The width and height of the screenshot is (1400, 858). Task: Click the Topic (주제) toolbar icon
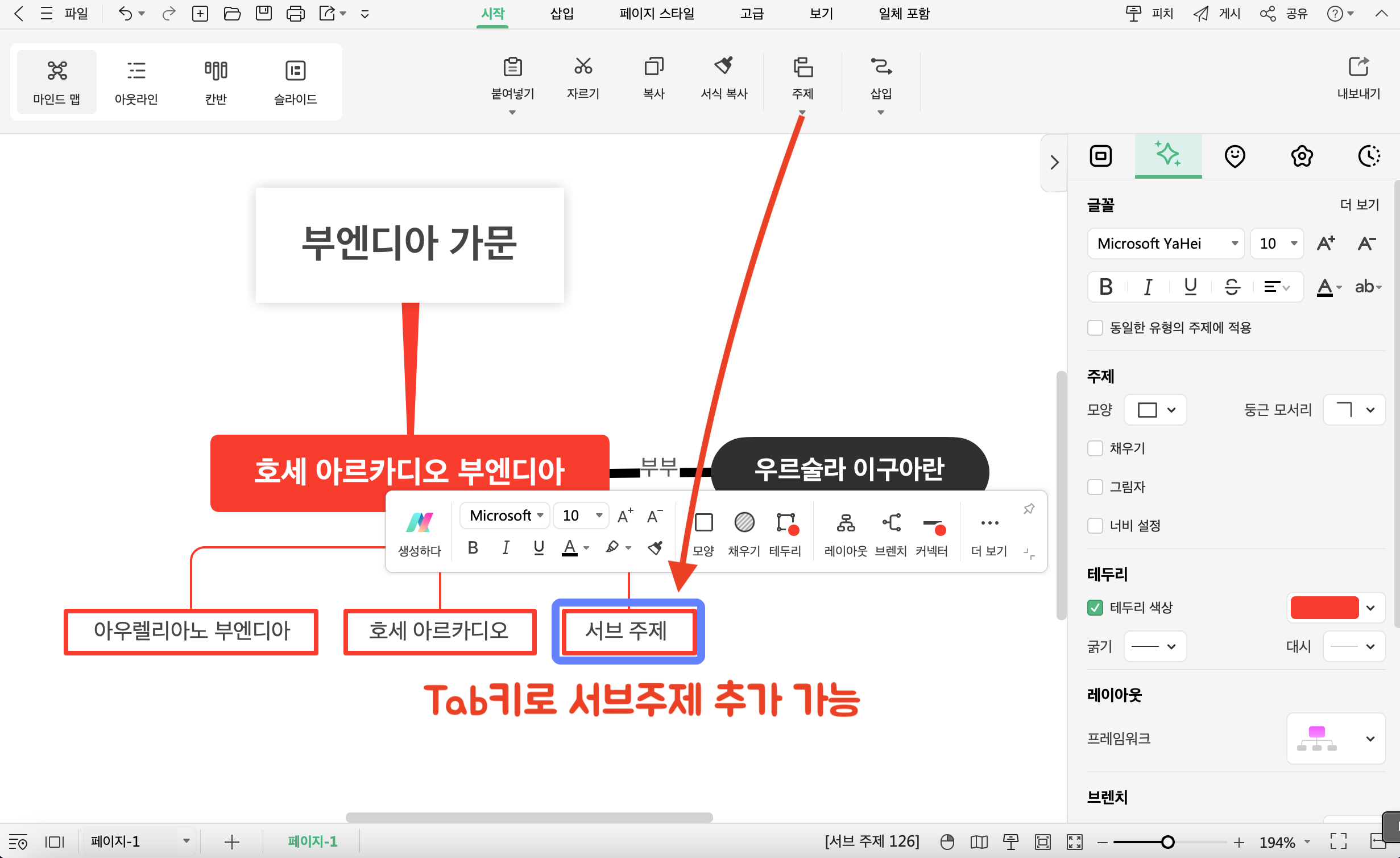[802, 67]
